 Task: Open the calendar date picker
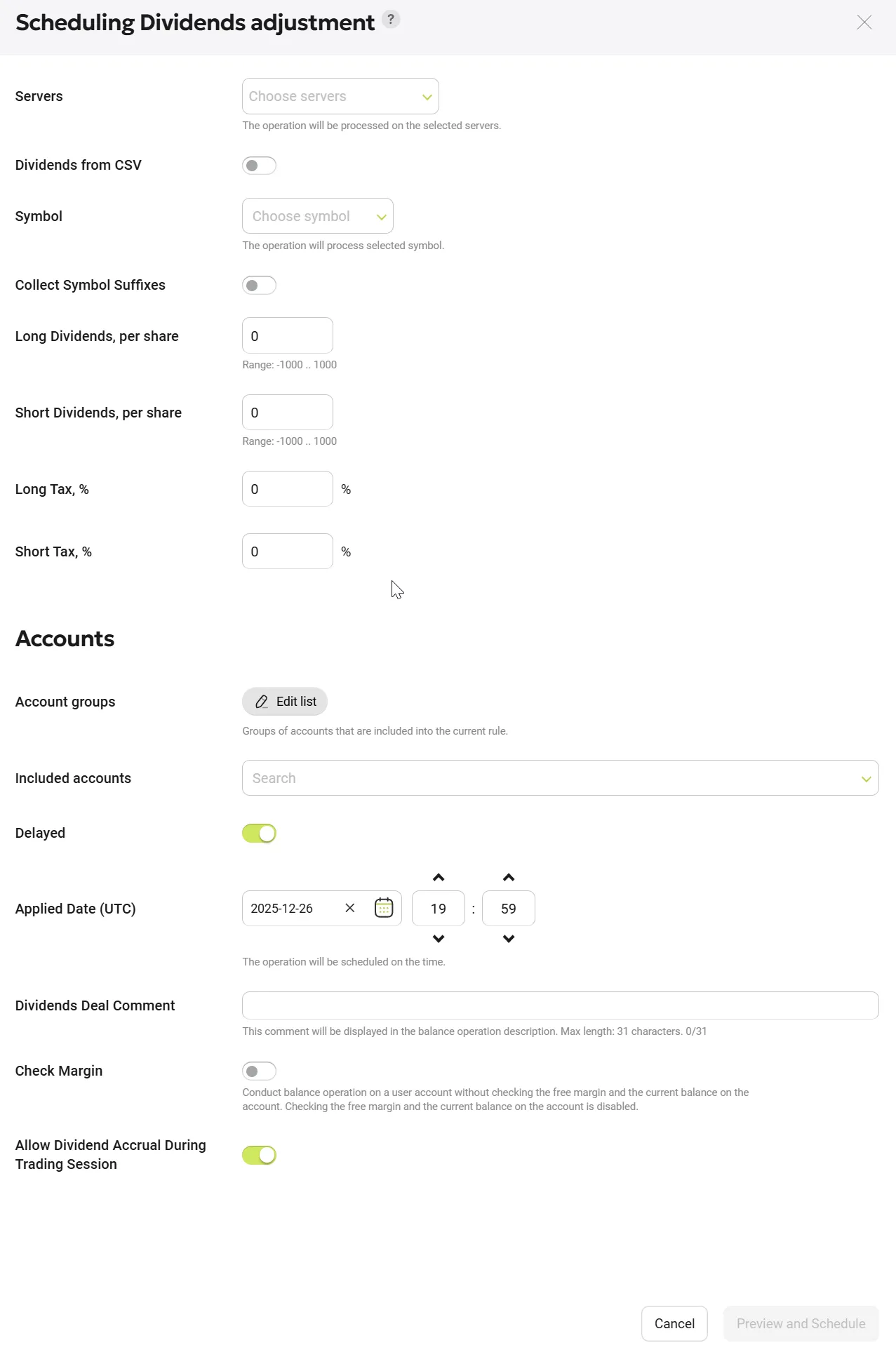tap(384, 908)
